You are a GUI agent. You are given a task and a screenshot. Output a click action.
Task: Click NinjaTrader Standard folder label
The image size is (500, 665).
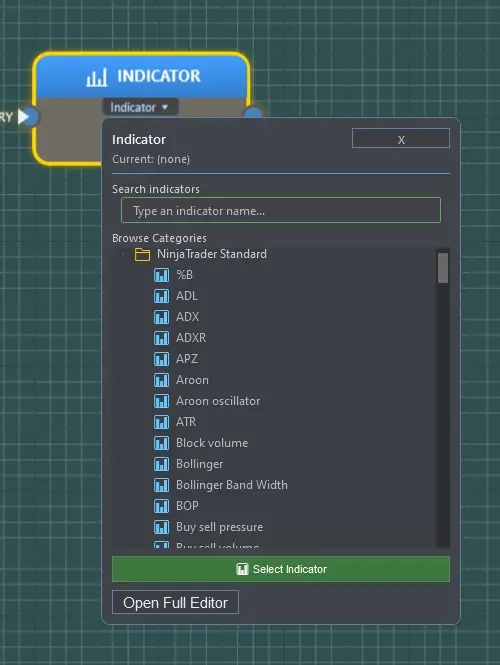(212, 254)
